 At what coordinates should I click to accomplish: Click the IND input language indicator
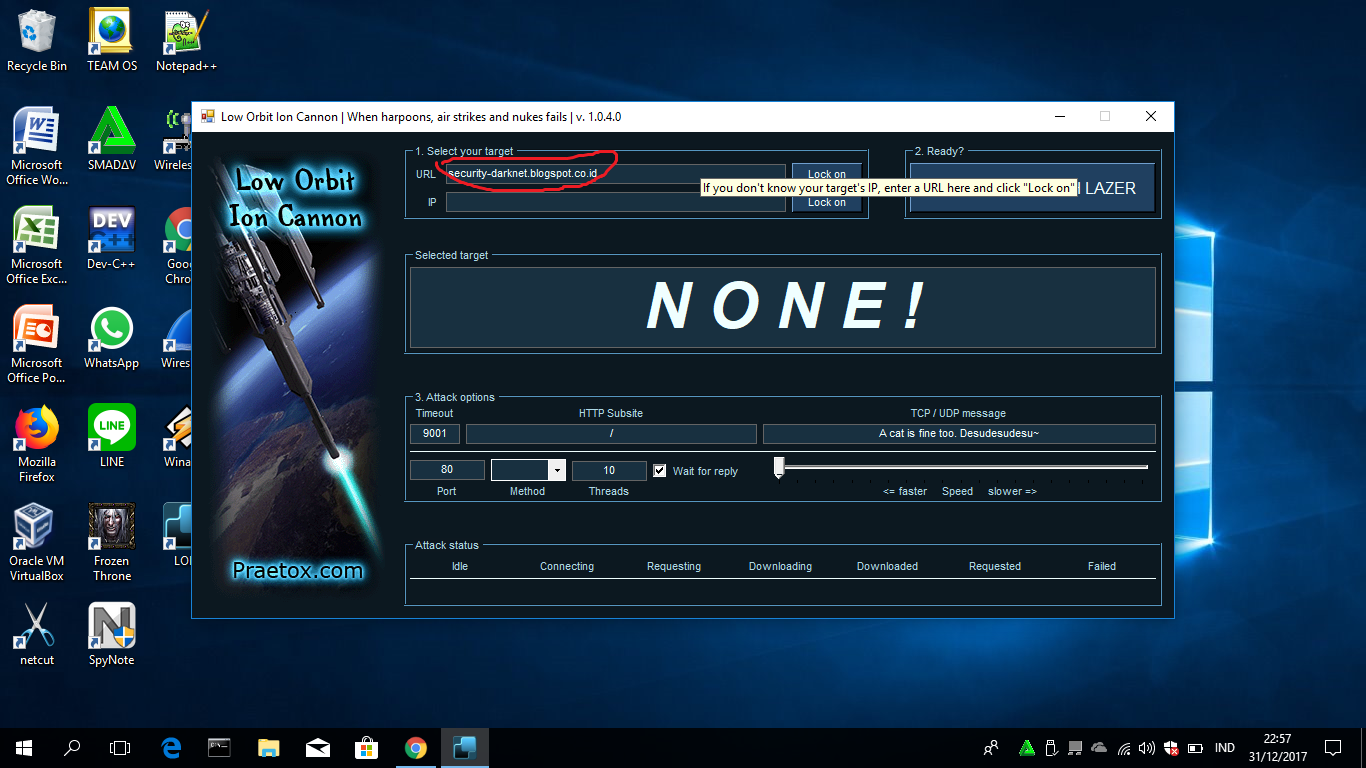click(1224, 747)
